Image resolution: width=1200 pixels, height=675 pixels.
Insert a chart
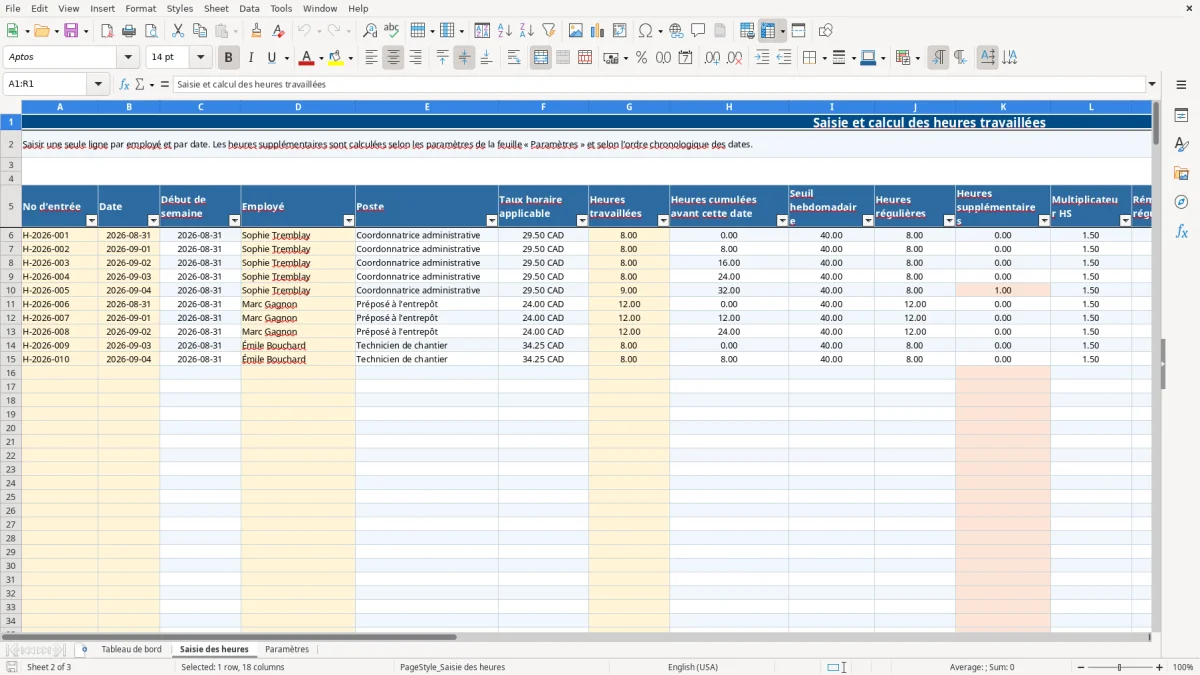[598, 31]
